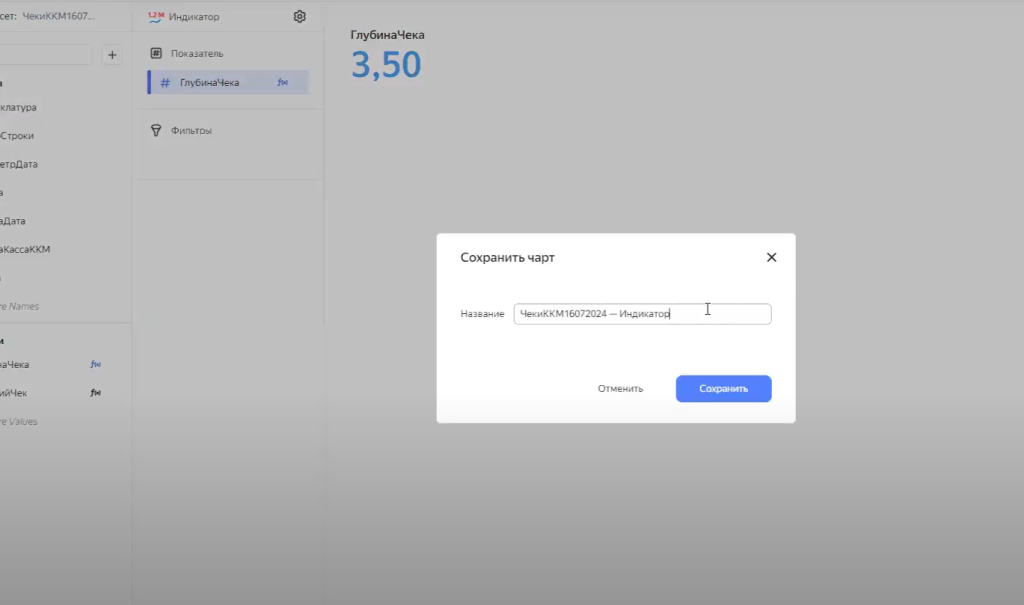Click the add field plus button
This screenshot has width=1024, height=605.
pos(112,55)
